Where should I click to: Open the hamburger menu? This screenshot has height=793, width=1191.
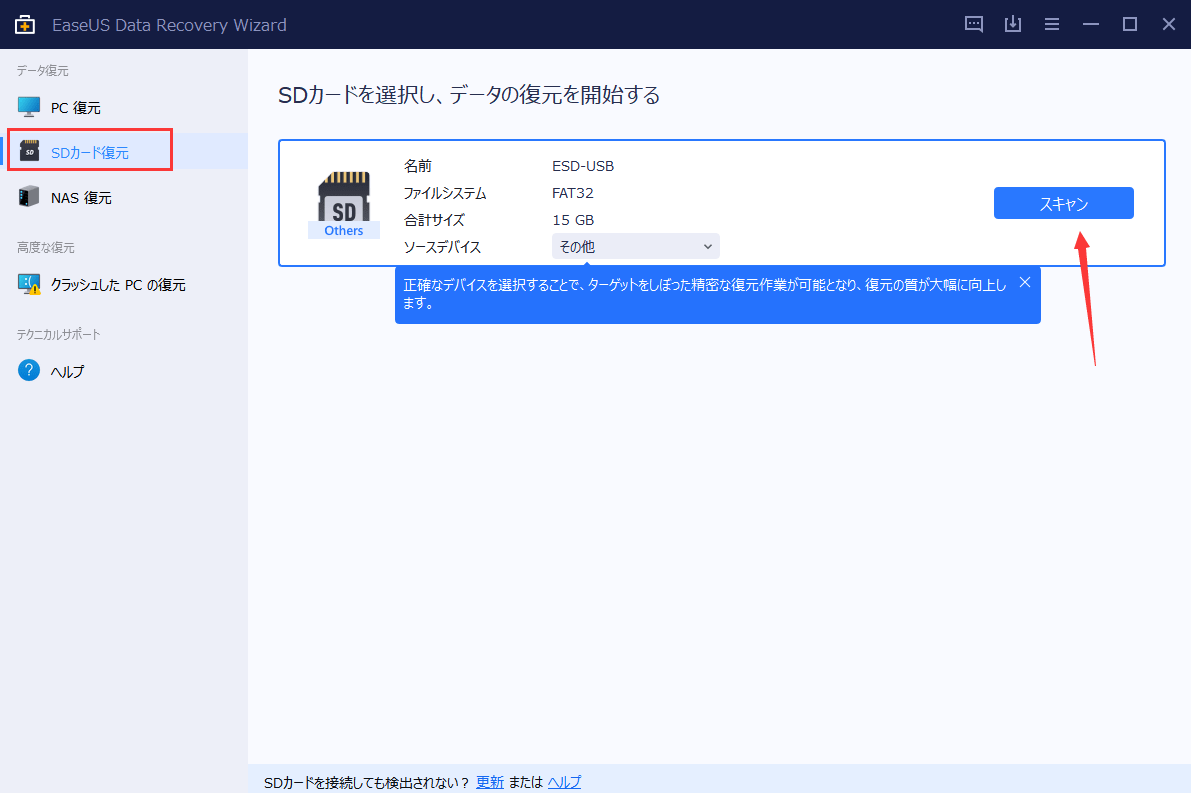pos(1052,24)
